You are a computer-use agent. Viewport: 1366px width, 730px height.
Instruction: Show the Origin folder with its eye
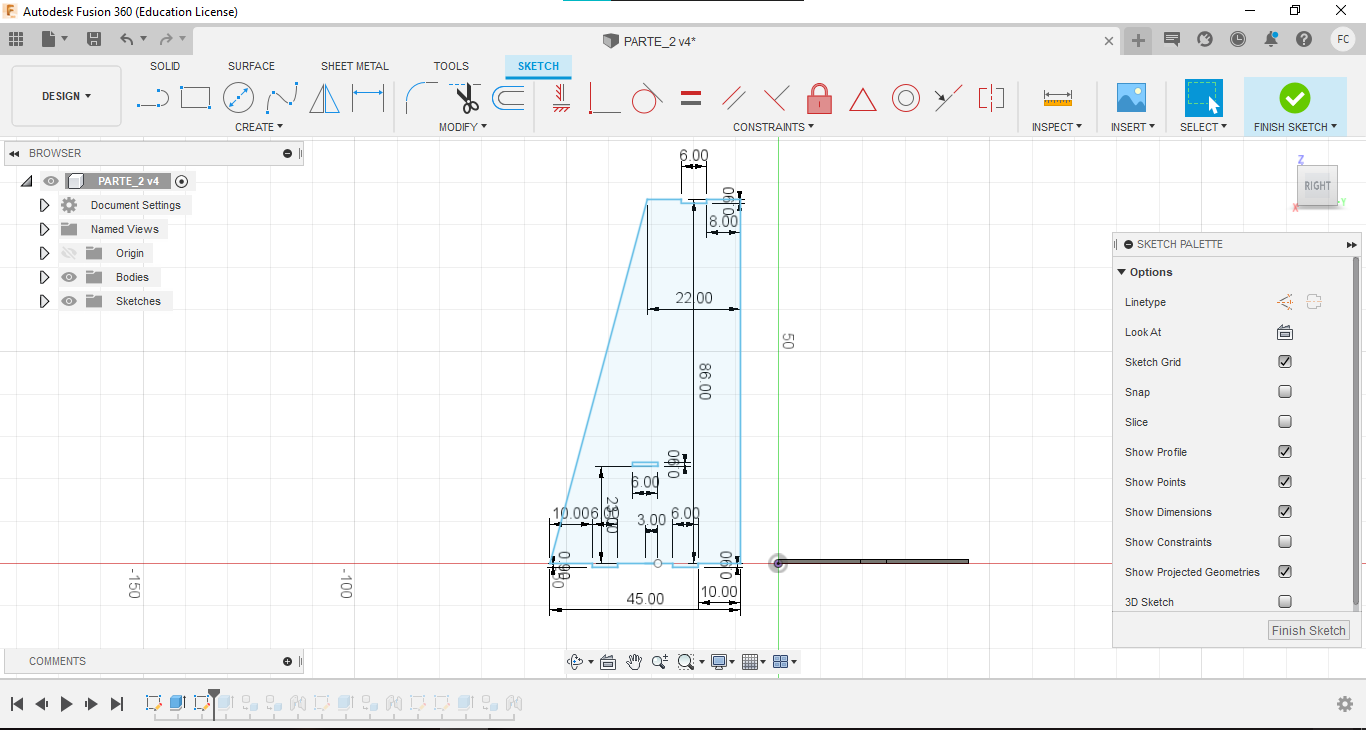pyautogui.click(x=69, y=253)
